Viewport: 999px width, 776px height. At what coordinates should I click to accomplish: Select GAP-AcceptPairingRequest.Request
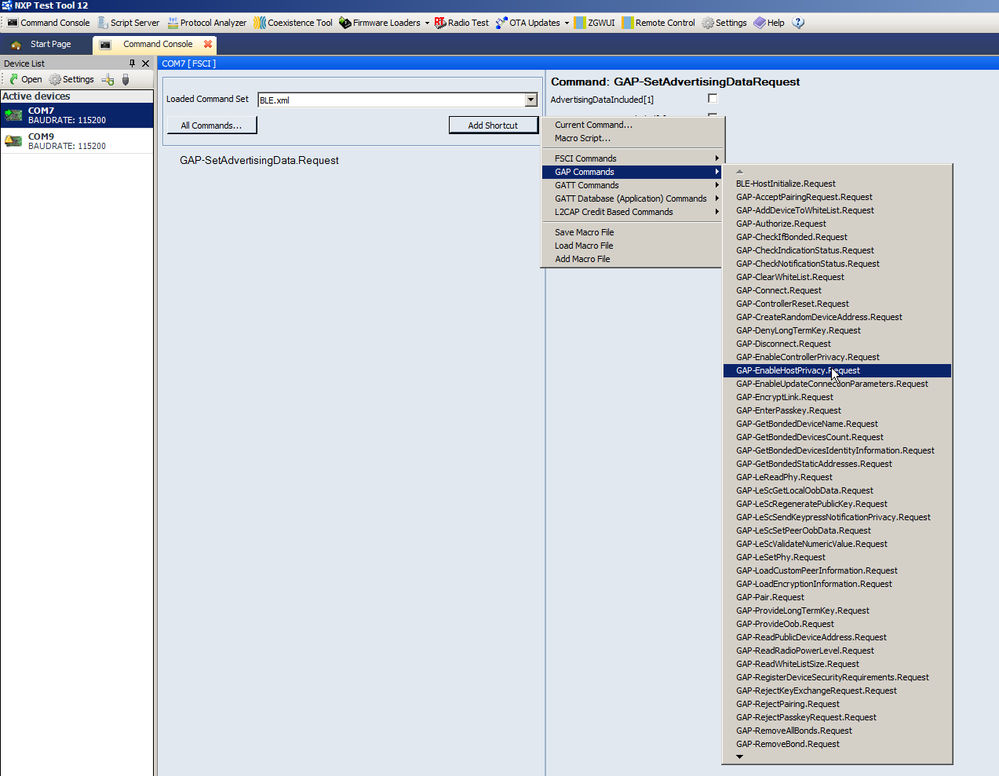pos(837,198)
